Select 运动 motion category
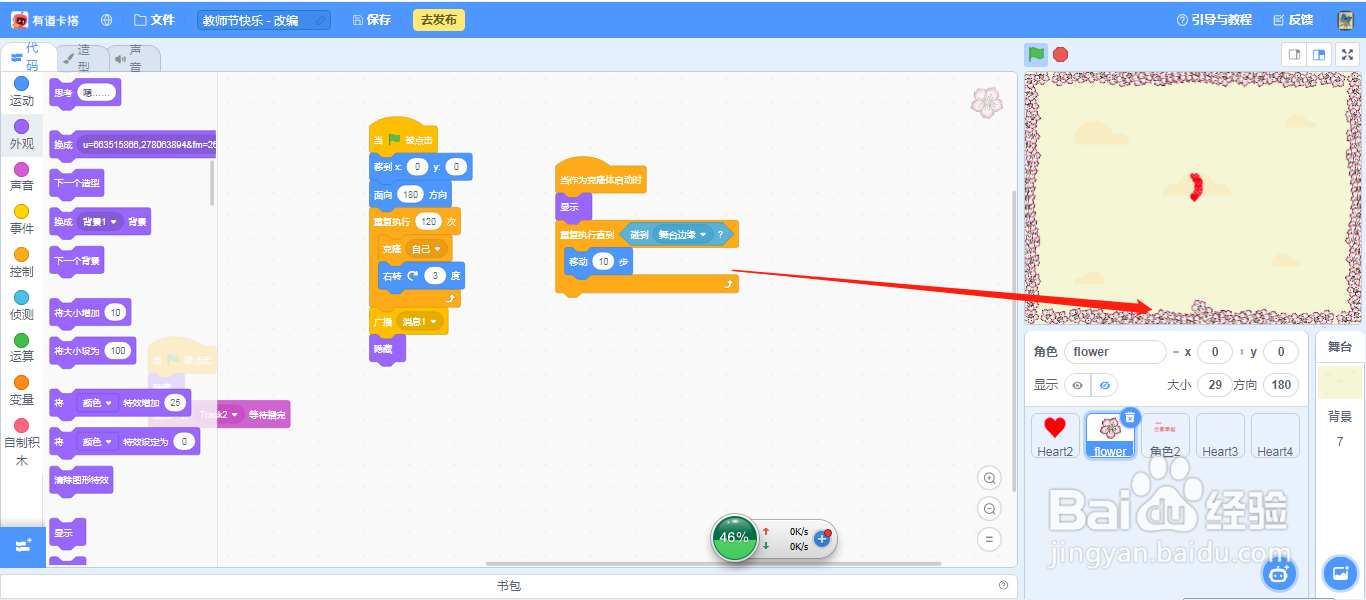 pos(22,92)
